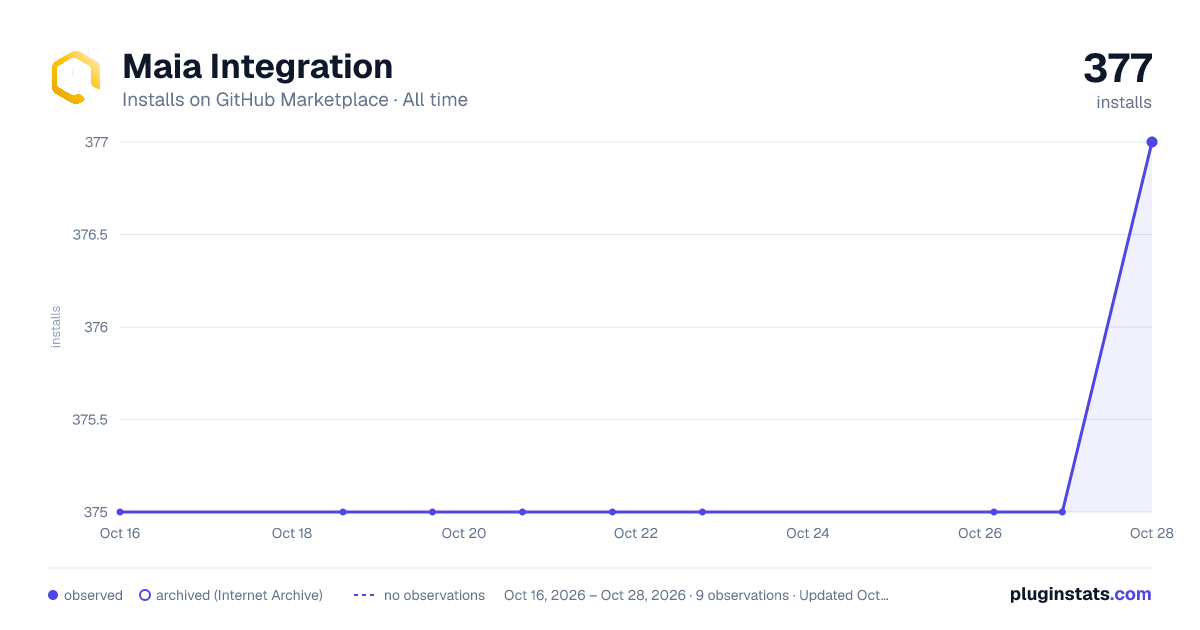Select the data point at 377 on Oct 28
The height and width of the screenshot is (630, 1200).
coord(1152,142)
